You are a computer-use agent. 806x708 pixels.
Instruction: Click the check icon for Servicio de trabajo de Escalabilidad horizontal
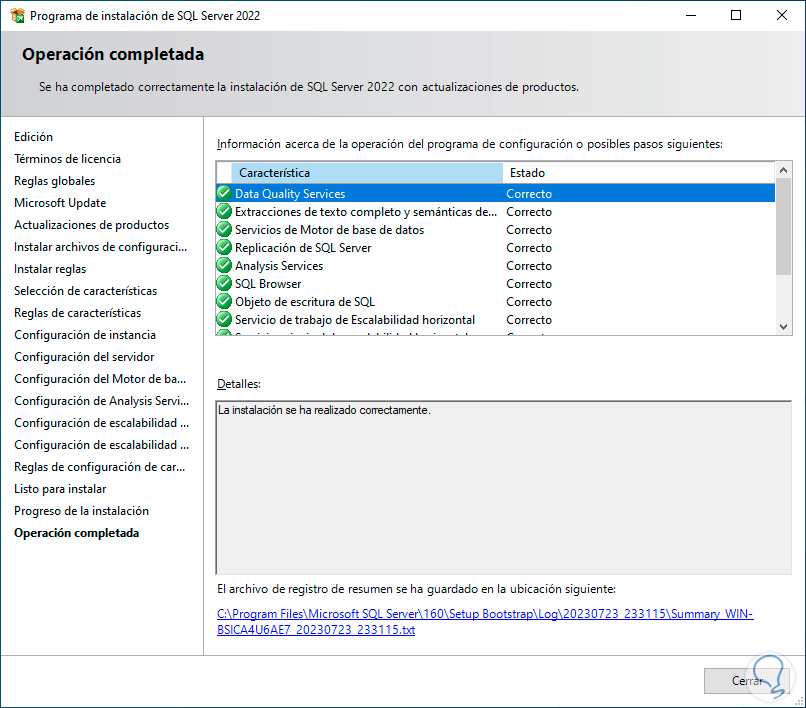224,319
